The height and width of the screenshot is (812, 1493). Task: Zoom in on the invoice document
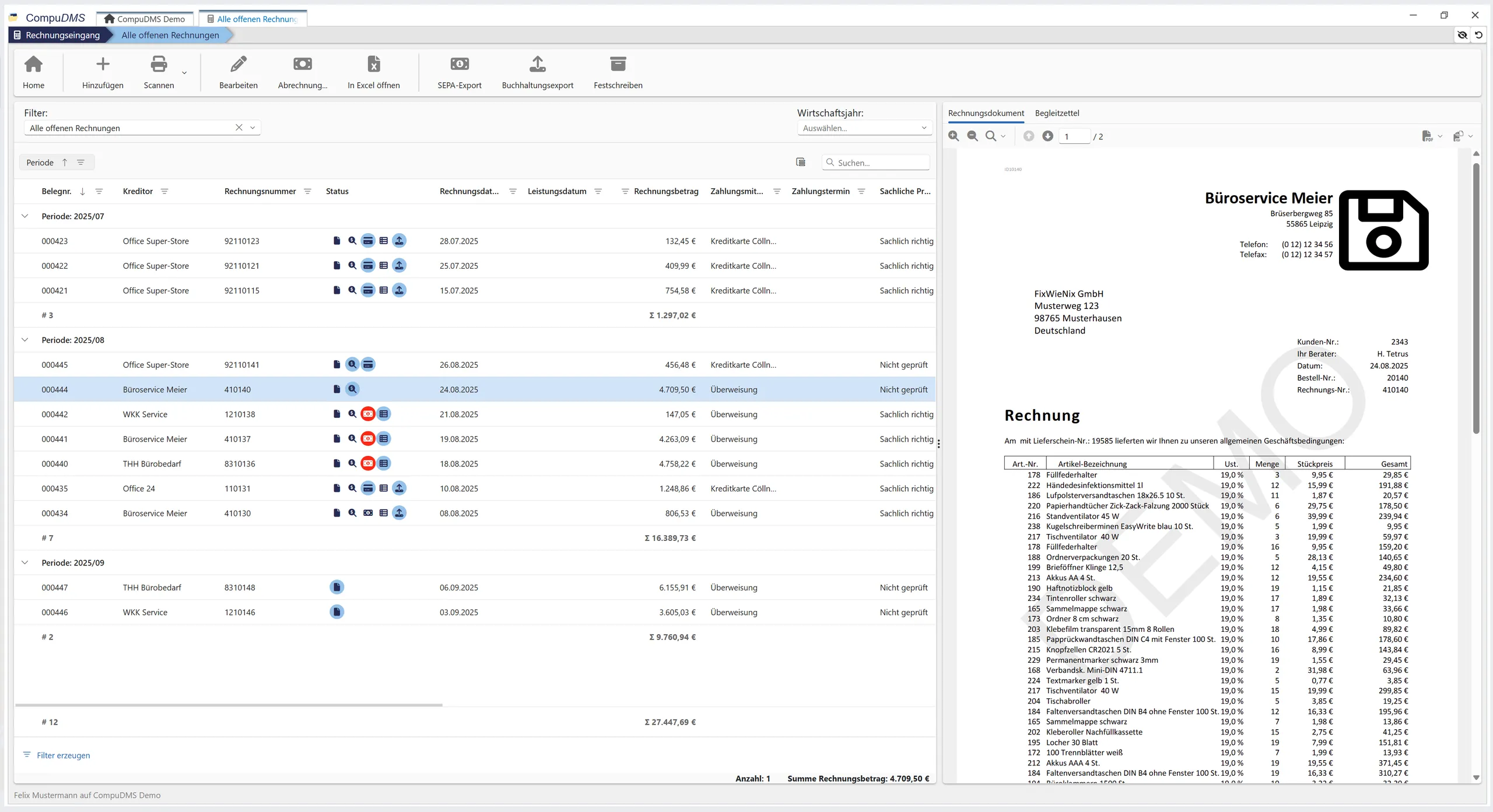(954, 136)
